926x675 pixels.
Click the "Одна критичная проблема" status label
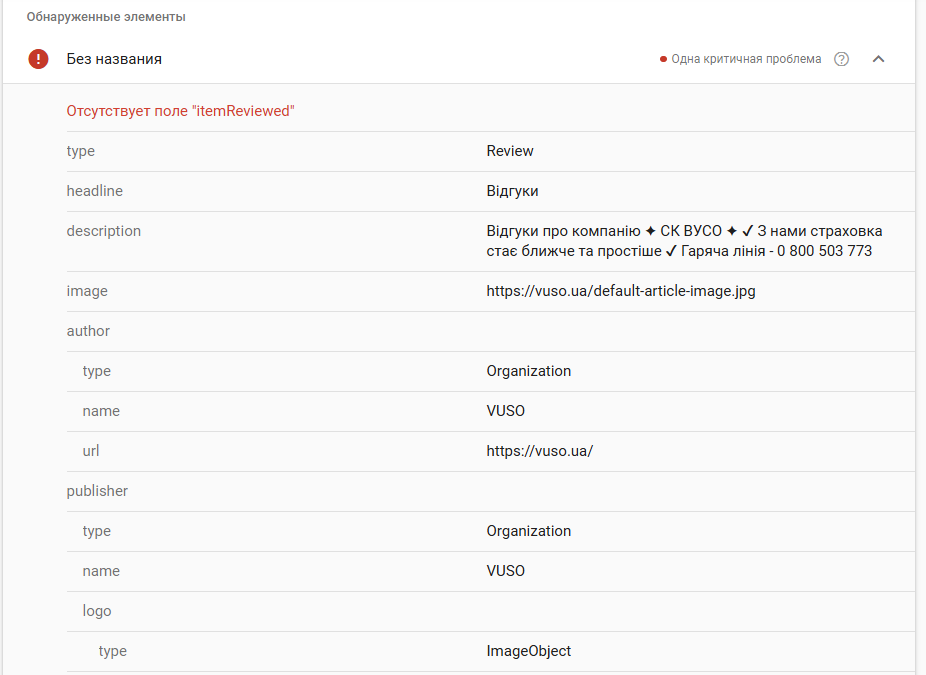746,59
